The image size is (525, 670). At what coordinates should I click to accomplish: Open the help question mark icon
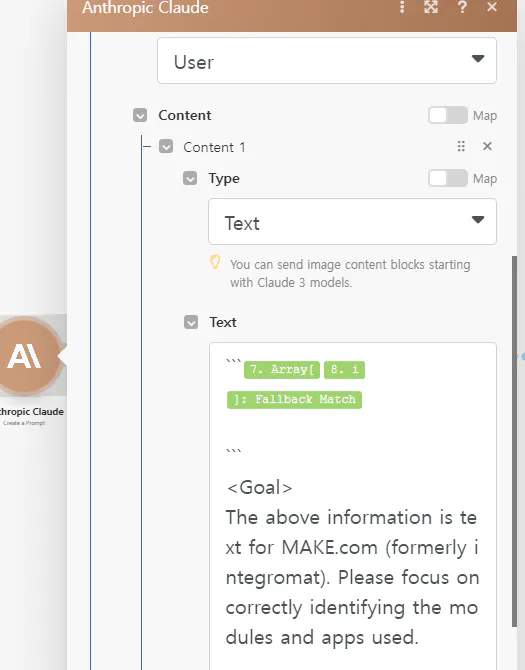(x=462, y=7)
